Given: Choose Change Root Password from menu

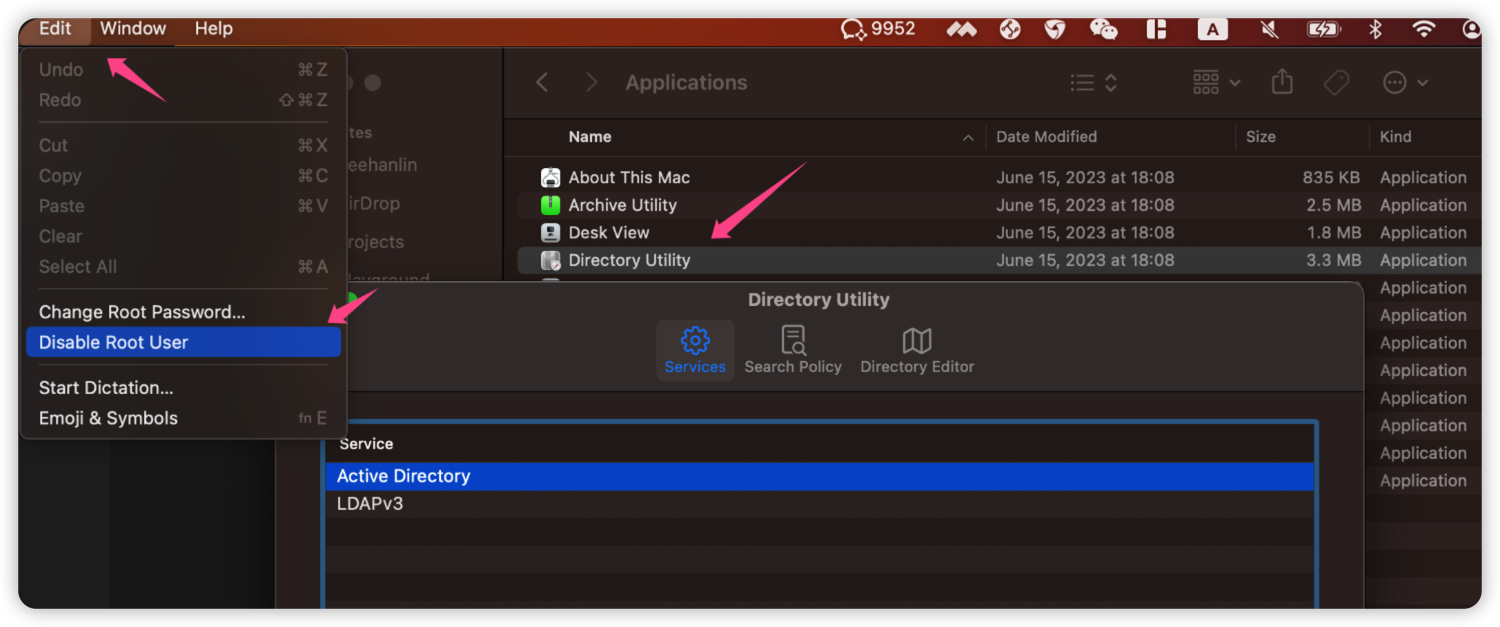Looking at the screenshot, I should point(142,312).
